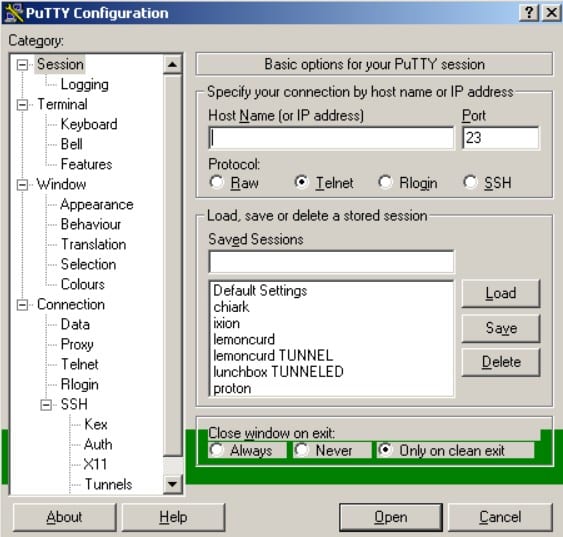Click the Saved Sessions name field
Image resolution: width=563 pixels, height=537 pixels.
331,262
